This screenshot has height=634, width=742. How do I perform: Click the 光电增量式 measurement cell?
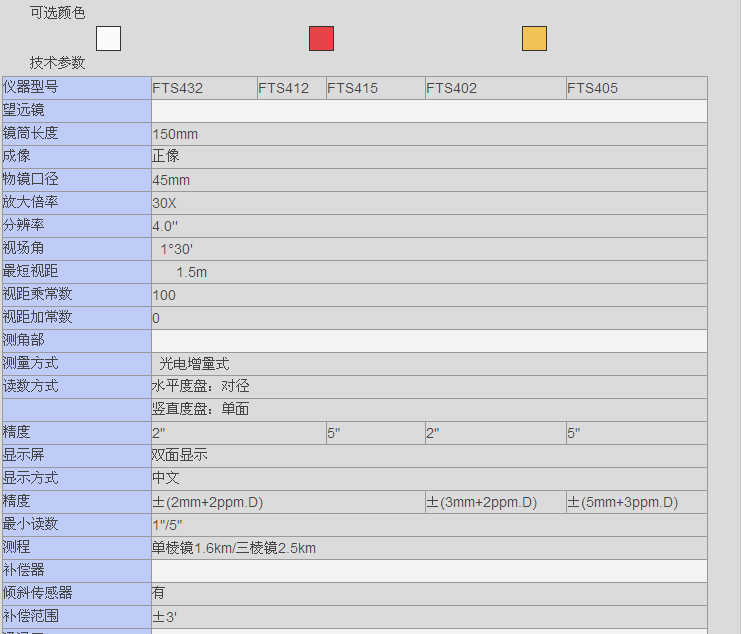(x=194, y=364)
